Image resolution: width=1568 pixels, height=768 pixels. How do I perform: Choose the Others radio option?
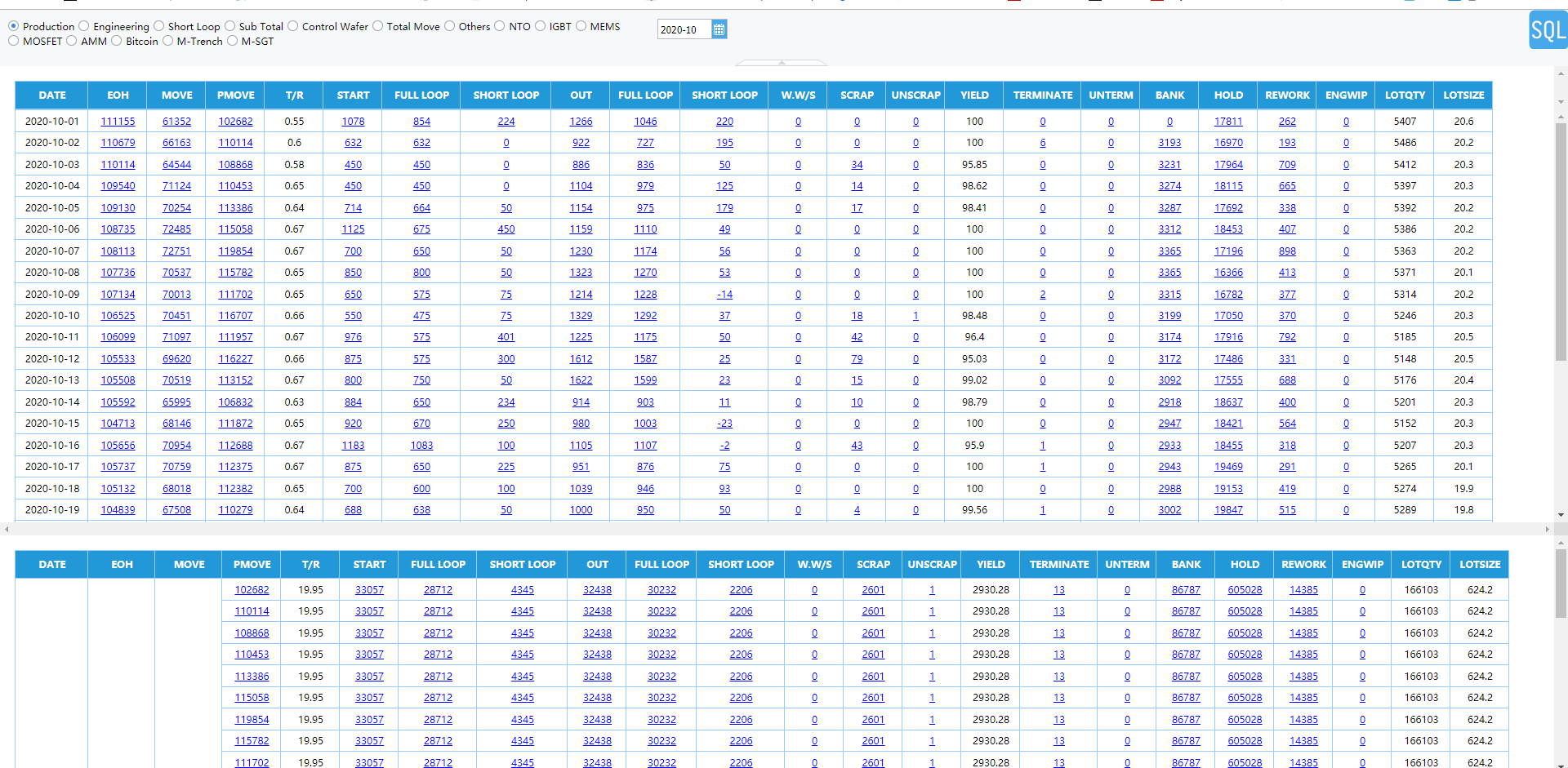[x=450, y=26]
